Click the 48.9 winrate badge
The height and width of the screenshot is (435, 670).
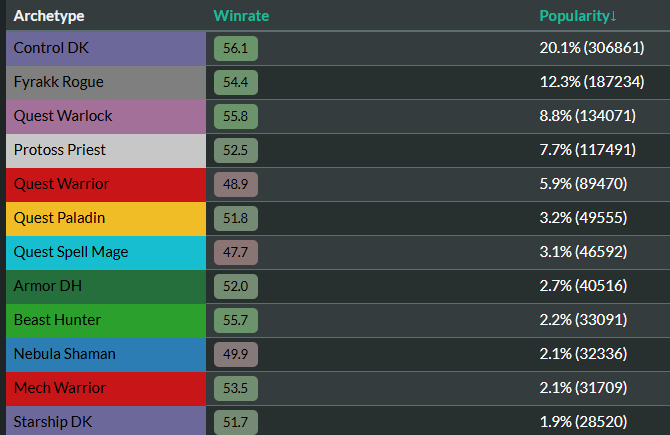click(236, 185)
